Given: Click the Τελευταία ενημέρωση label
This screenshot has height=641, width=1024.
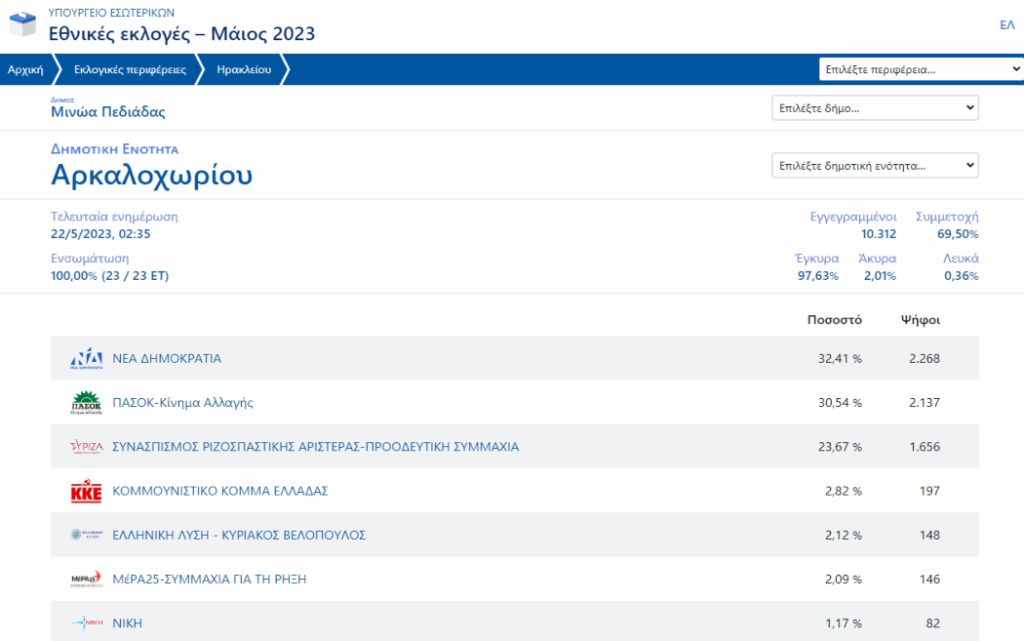Looking at the screenshot, I should click(x=114, y=217).
